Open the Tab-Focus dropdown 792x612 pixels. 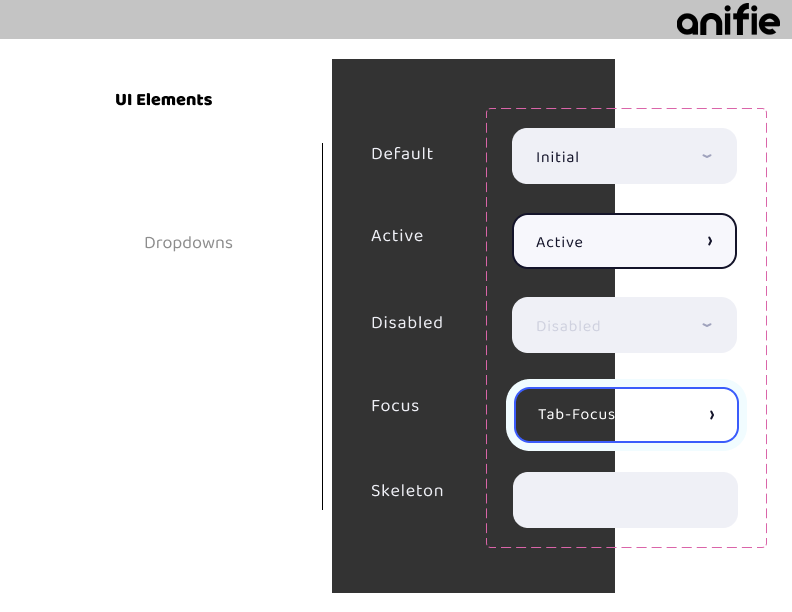coord(626,415)
